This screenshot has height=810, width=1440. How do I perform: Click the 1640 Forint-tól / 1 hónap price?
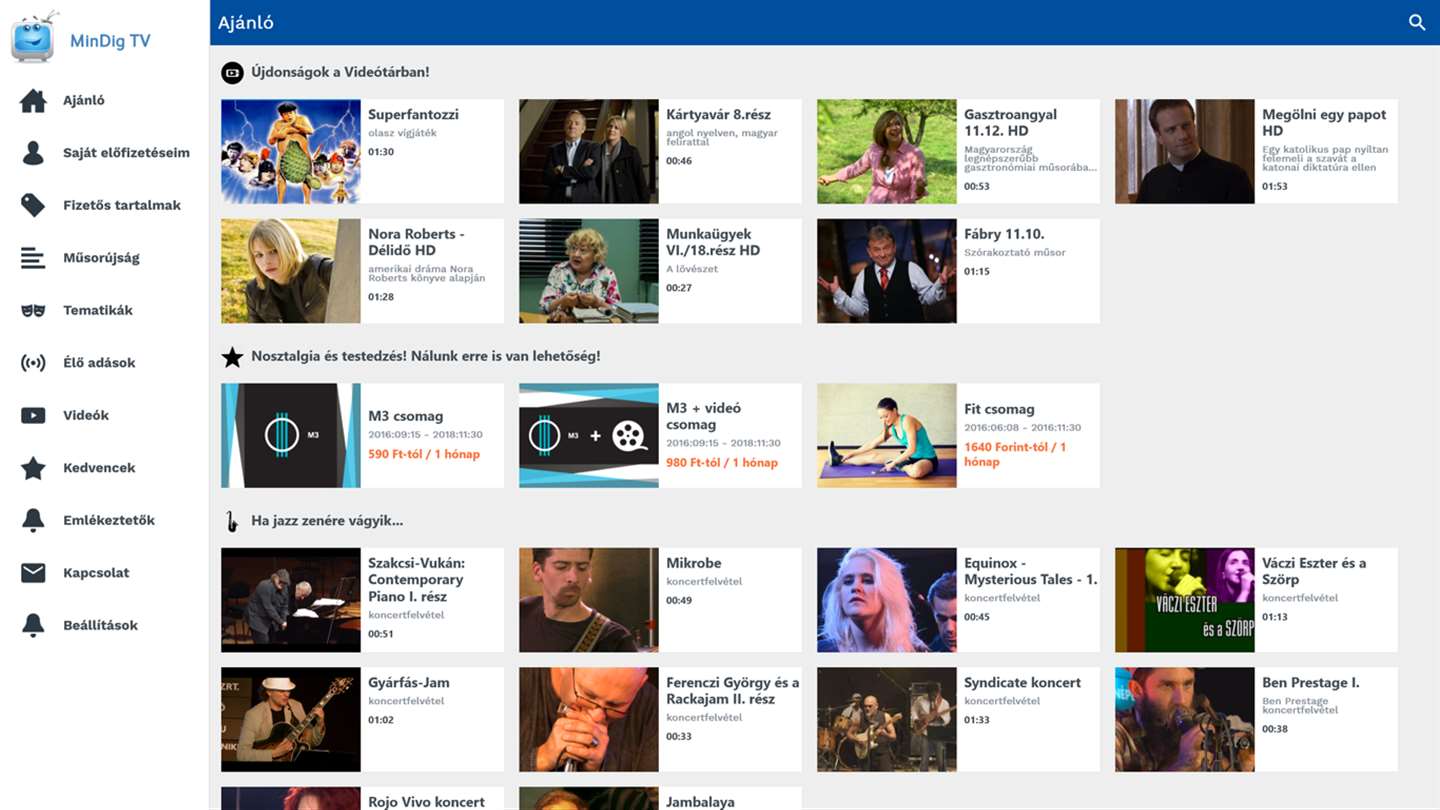tap(1015, 454)
